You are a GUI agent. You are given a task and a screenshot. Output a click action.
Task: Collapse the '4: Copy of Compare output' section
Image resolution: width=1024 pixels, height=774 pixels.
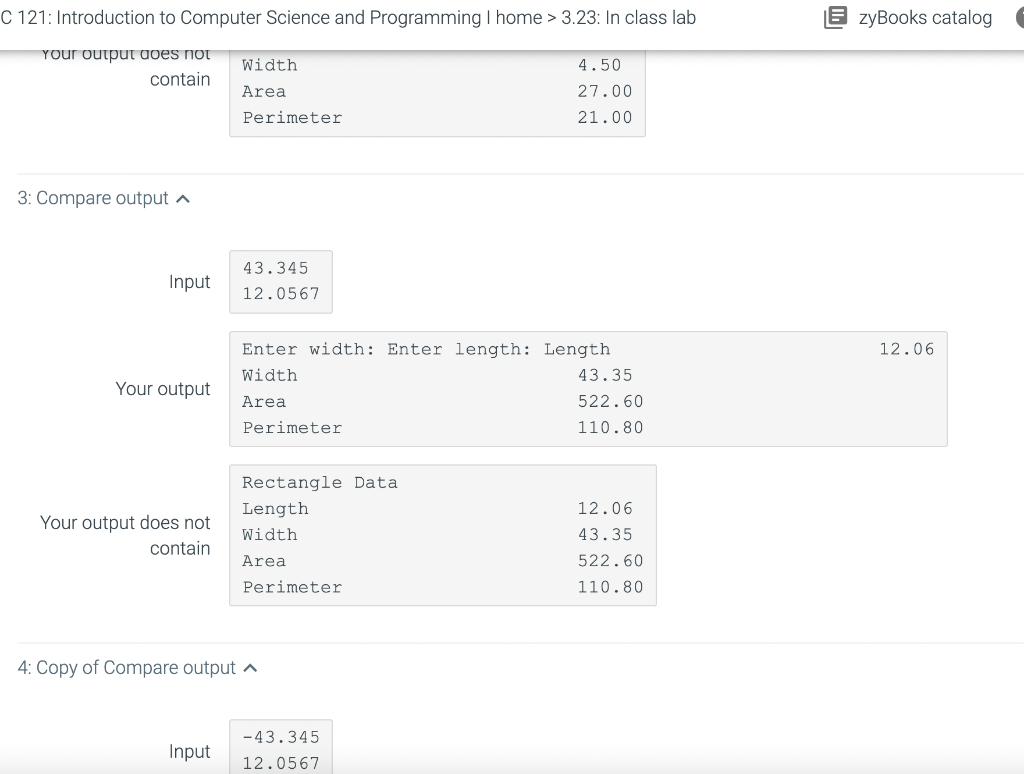(x=253, y=667)
